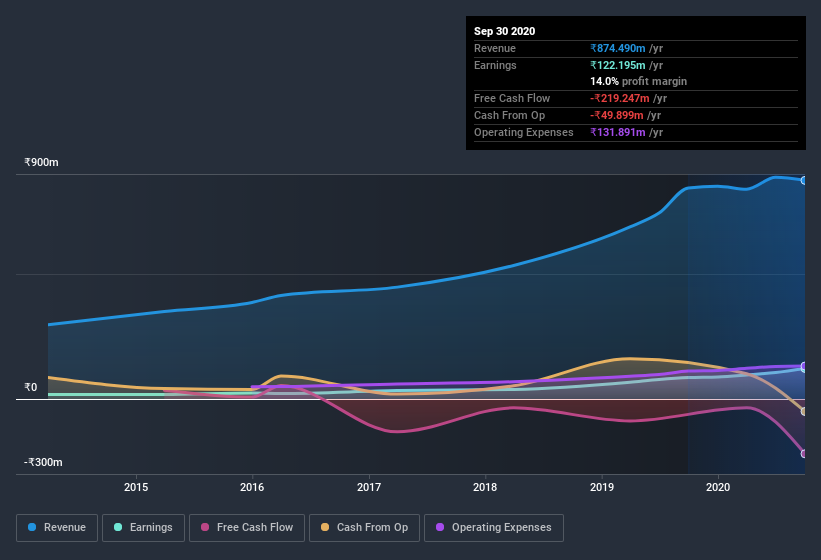Click the blue Revenue endpoint marker
Image resolution: width=821 pixels, height=560 pixels.
804,180
